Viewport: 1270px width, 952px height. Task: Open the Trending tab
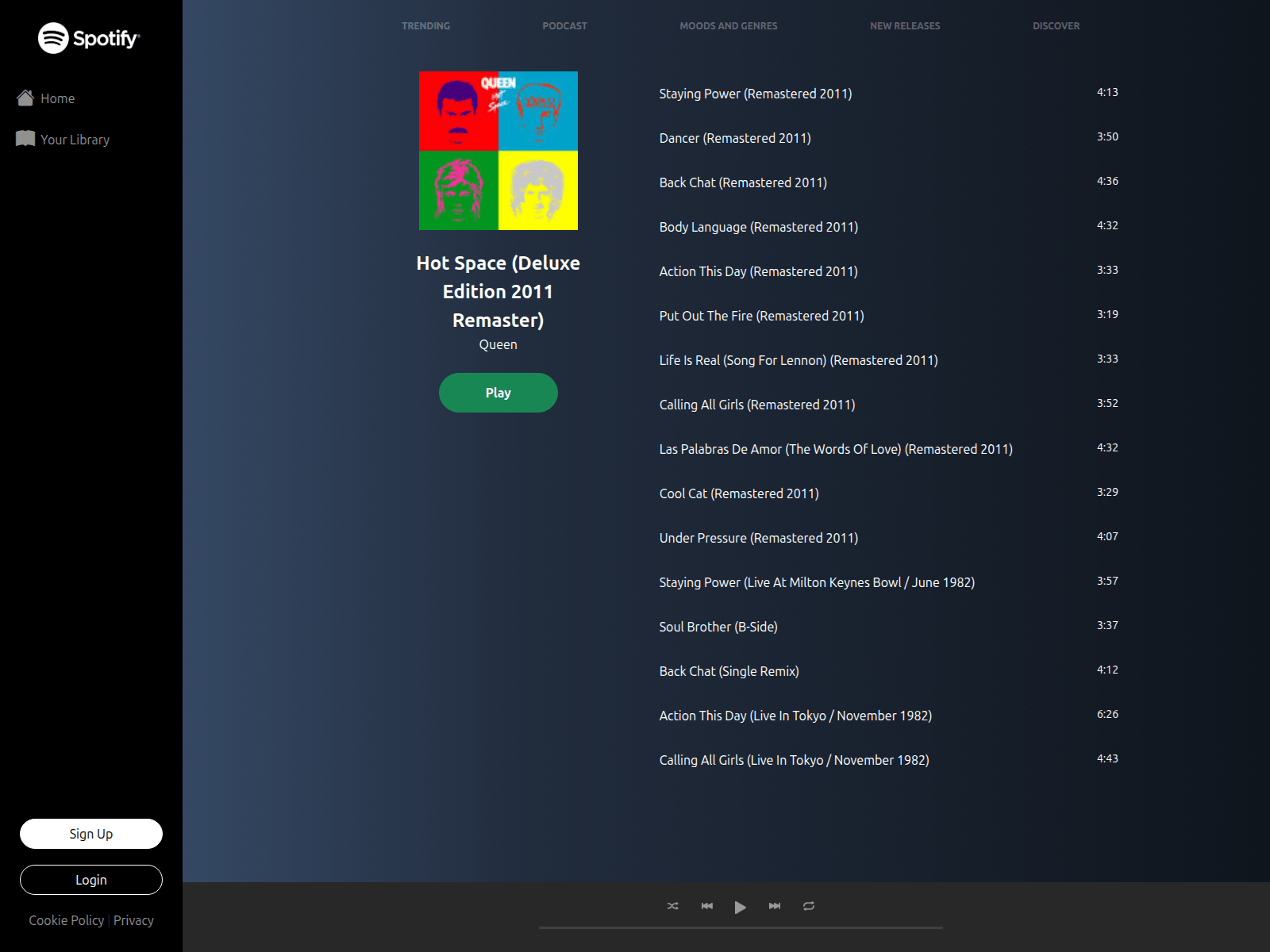[x=425, y=26]
